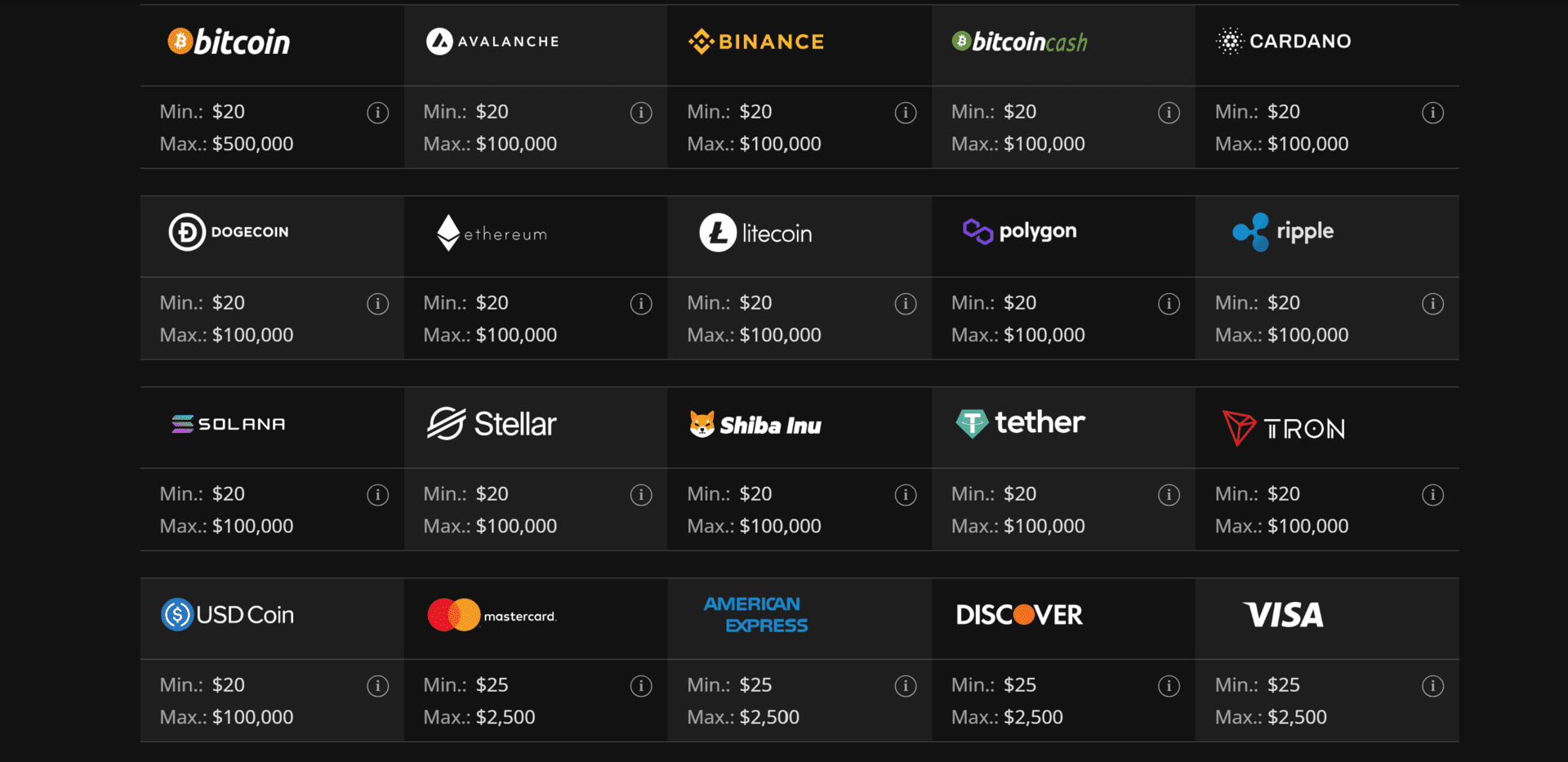The height and width of the screenshot is (762, 1568).
Task: Click the Stellar logo
Action: [492, 424]
